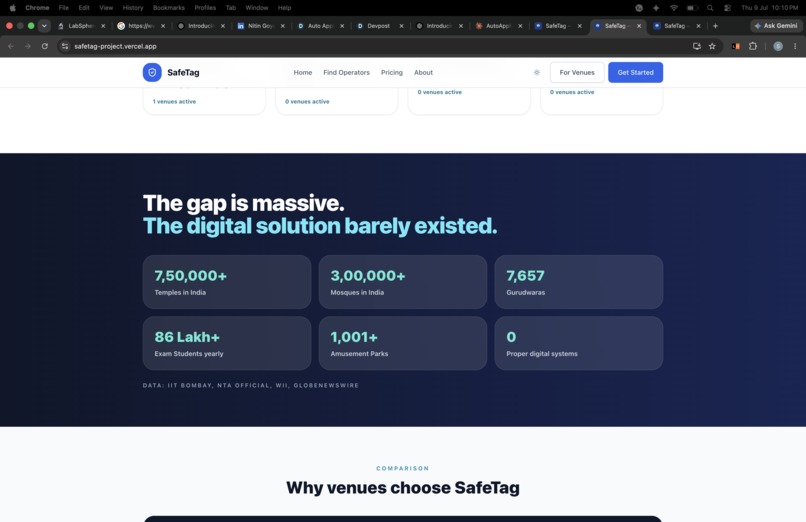
Task: Click the orange extension icon in toolbar
Action: 736,46
